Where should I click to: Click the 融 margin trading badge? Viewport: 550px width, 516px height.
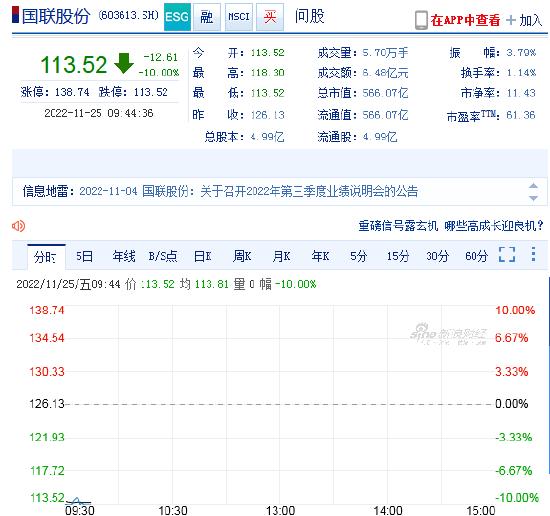pyautogui.click(x=207, y=17)
